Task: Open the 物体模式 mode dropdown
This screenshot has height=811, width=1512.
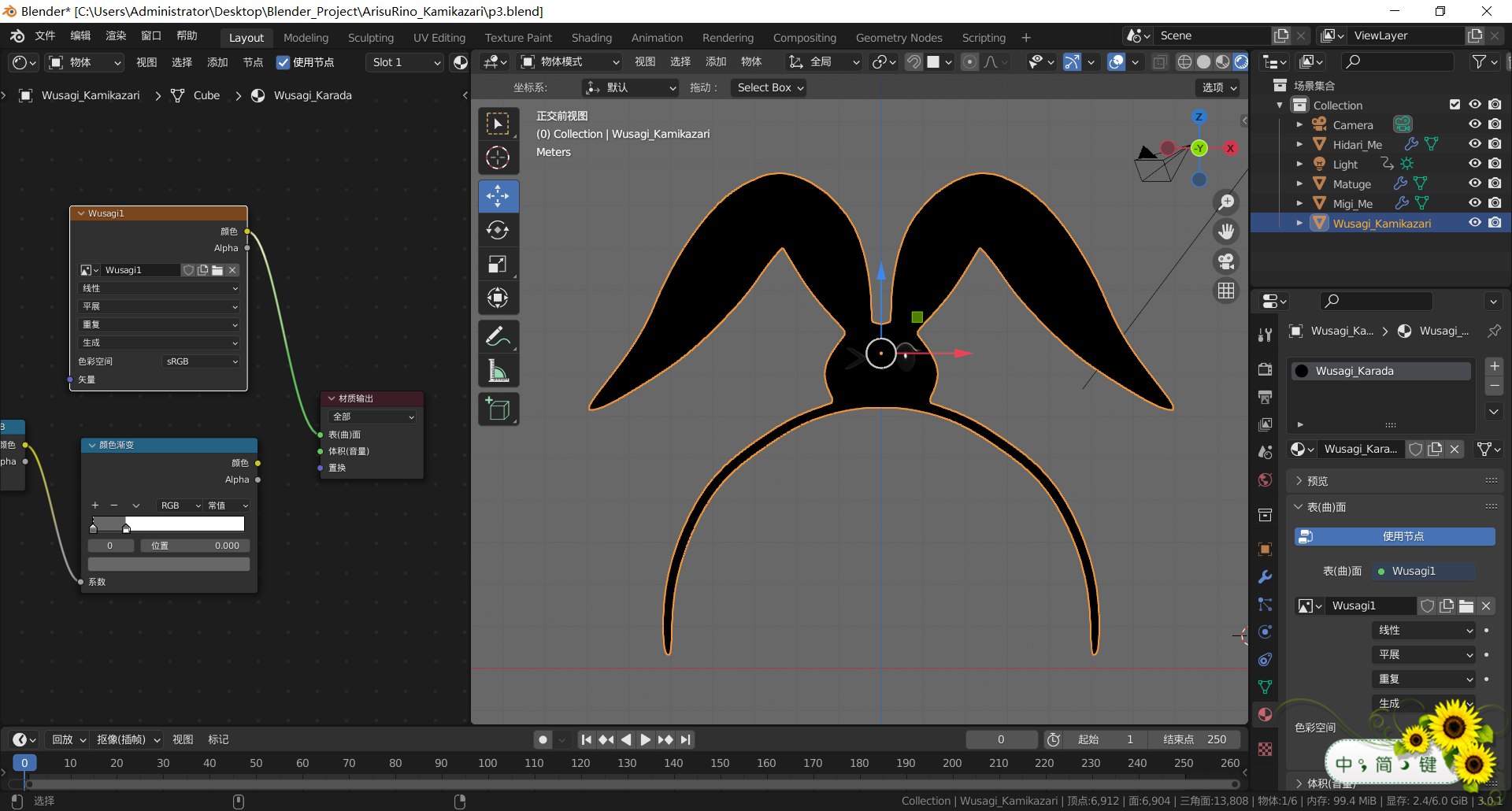Action: pos(569,61)
